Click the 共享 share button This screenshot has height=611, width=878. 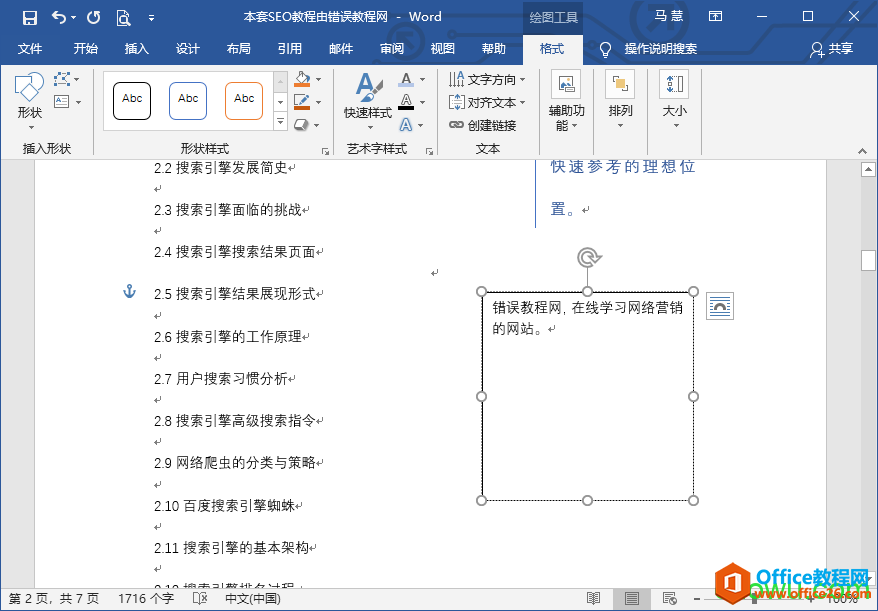pos(832,49)
